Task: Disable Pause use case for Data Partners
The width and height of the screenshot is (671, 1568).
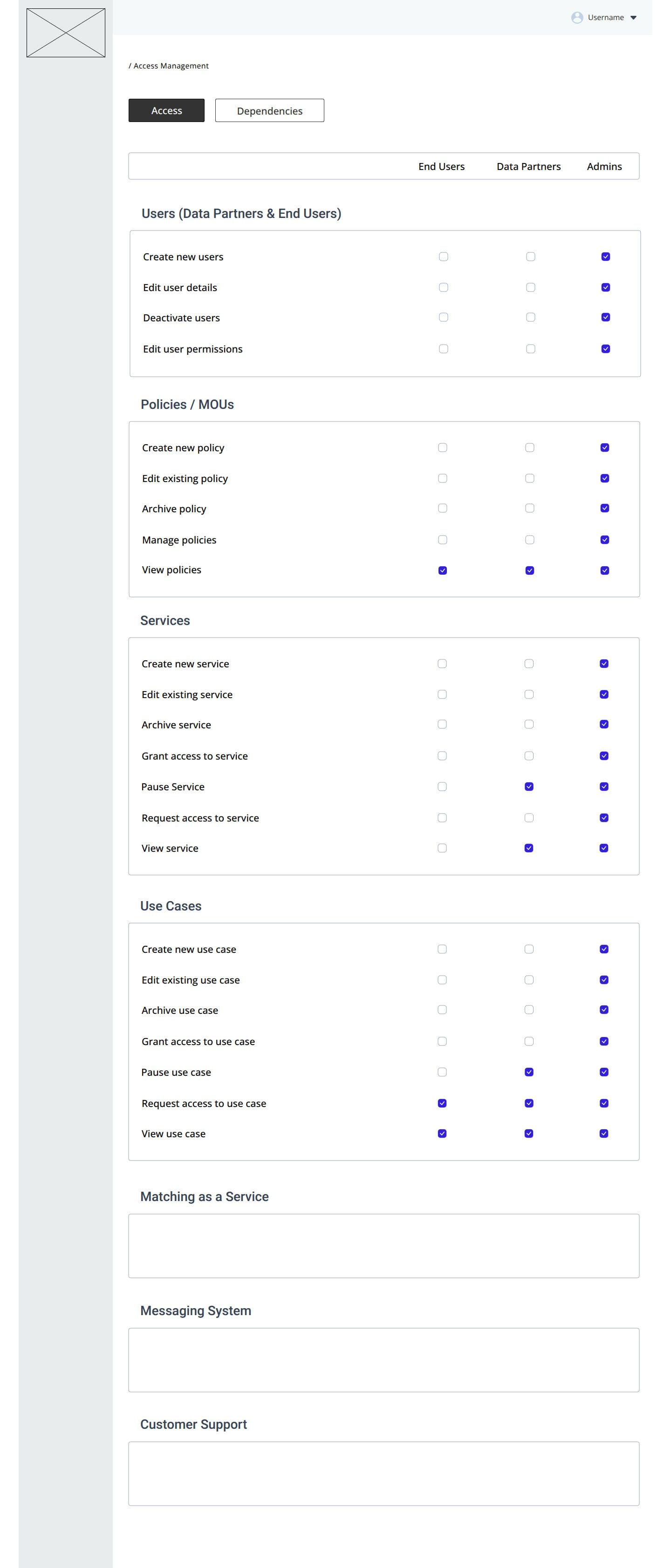Action: coord(529,1072)
